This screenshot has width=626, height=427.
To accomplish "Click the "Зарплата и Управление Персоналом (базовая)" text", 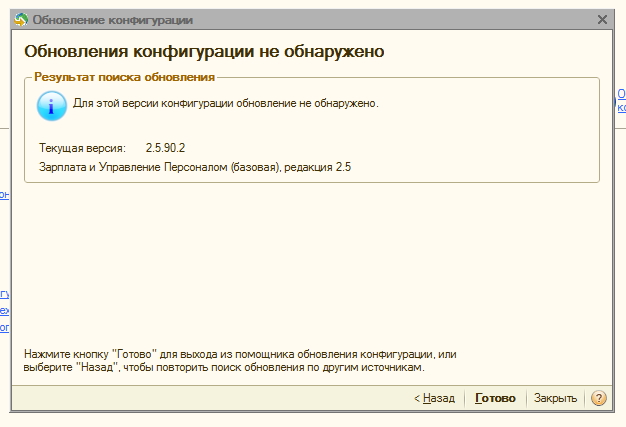I will [160, 167].
